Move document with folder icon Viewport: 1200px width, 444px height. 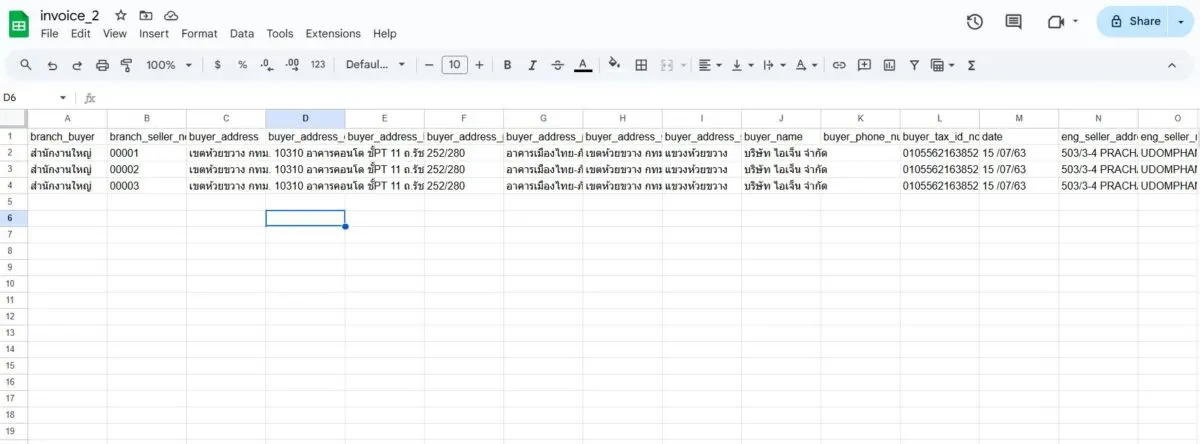146,15
